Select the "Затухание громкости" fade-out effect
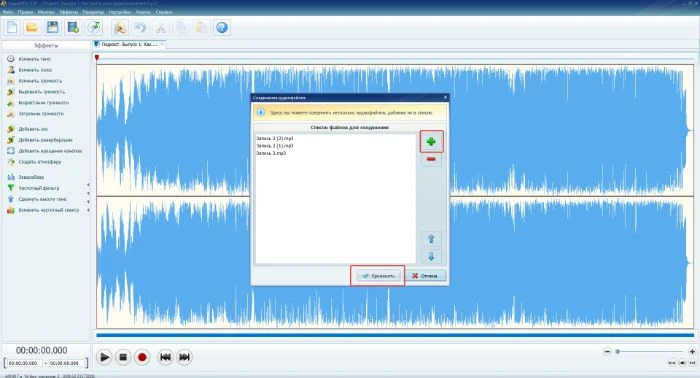This screenshot has height=378, width=700. tap(35, 114)
